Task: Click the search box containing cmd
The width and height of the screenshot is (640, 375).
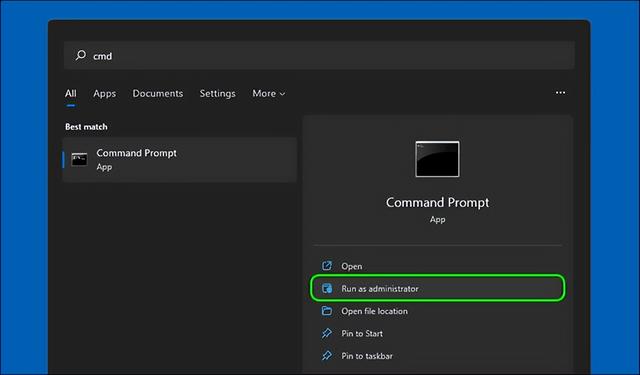Action: [319, 55]
